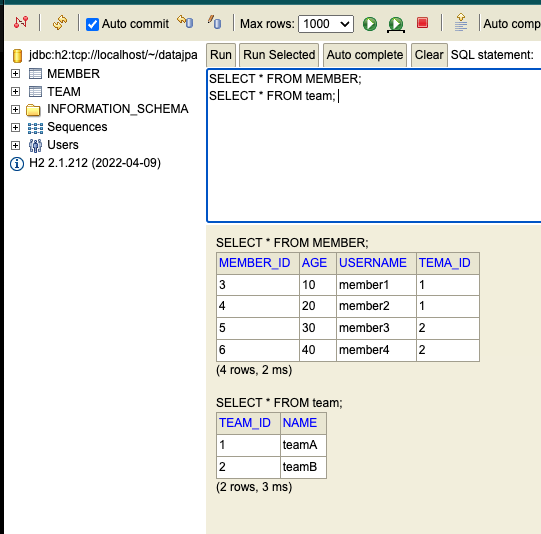Click the teamB cell
Viewport: 541px width, 534px height.
[x=303, y=467]
